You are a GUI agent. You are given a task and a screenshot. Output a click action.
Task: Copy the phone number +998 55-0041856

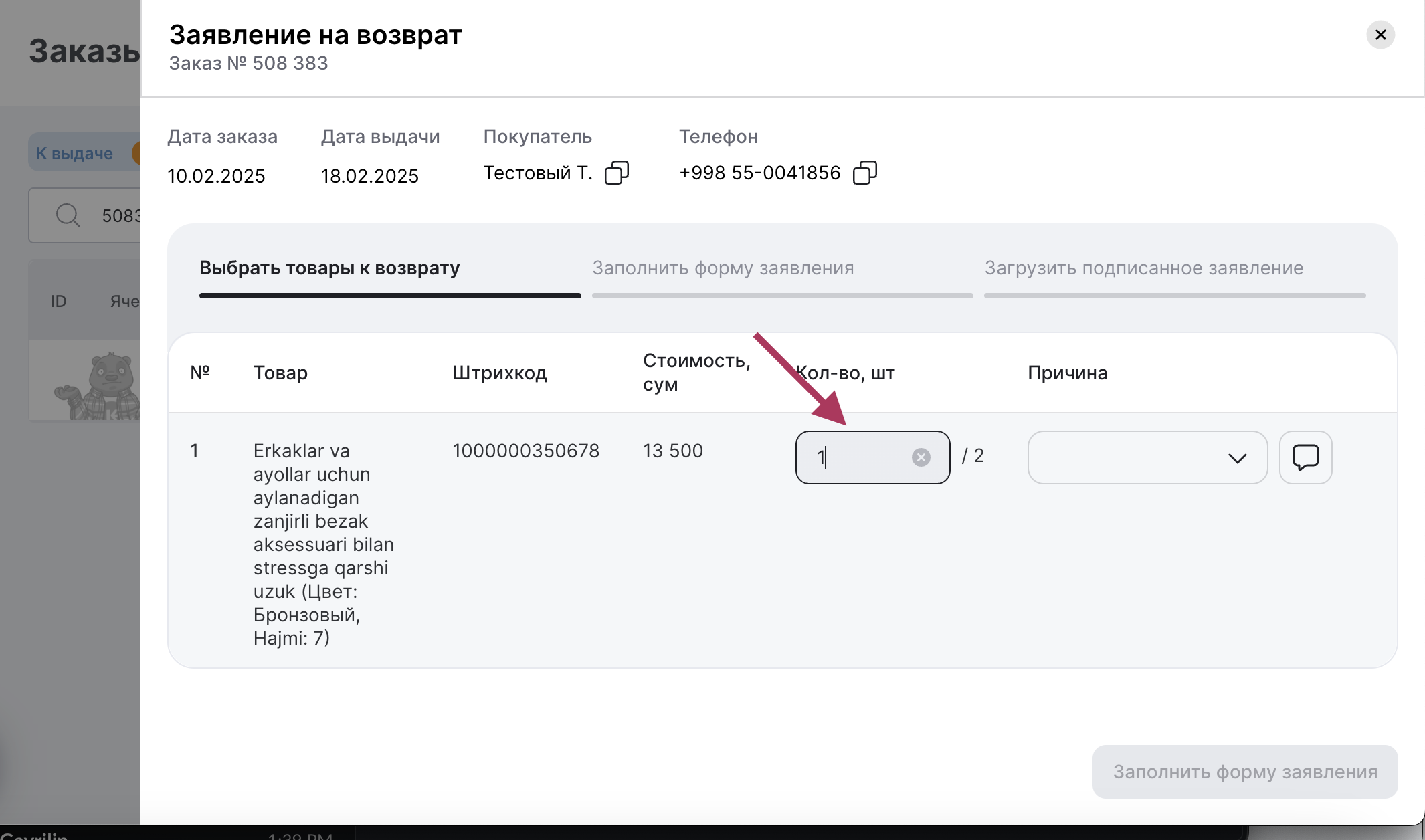[x=864, y=173]
